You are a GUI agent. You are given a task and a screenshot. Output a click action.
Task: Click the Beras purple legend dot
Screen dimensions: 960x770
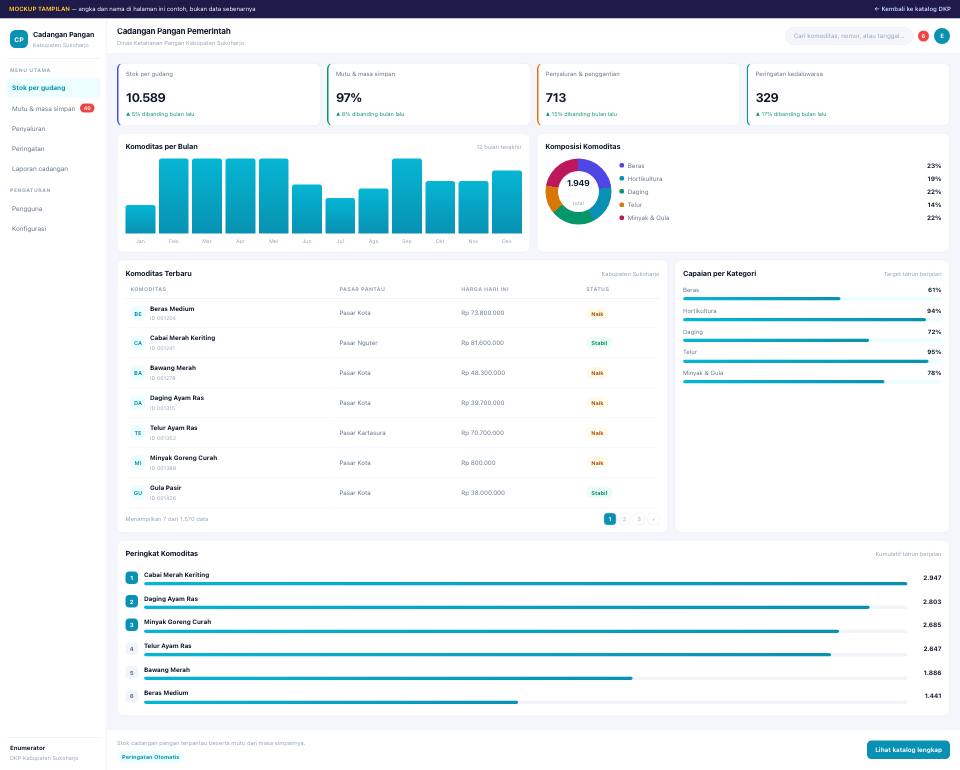pos(621,165)
